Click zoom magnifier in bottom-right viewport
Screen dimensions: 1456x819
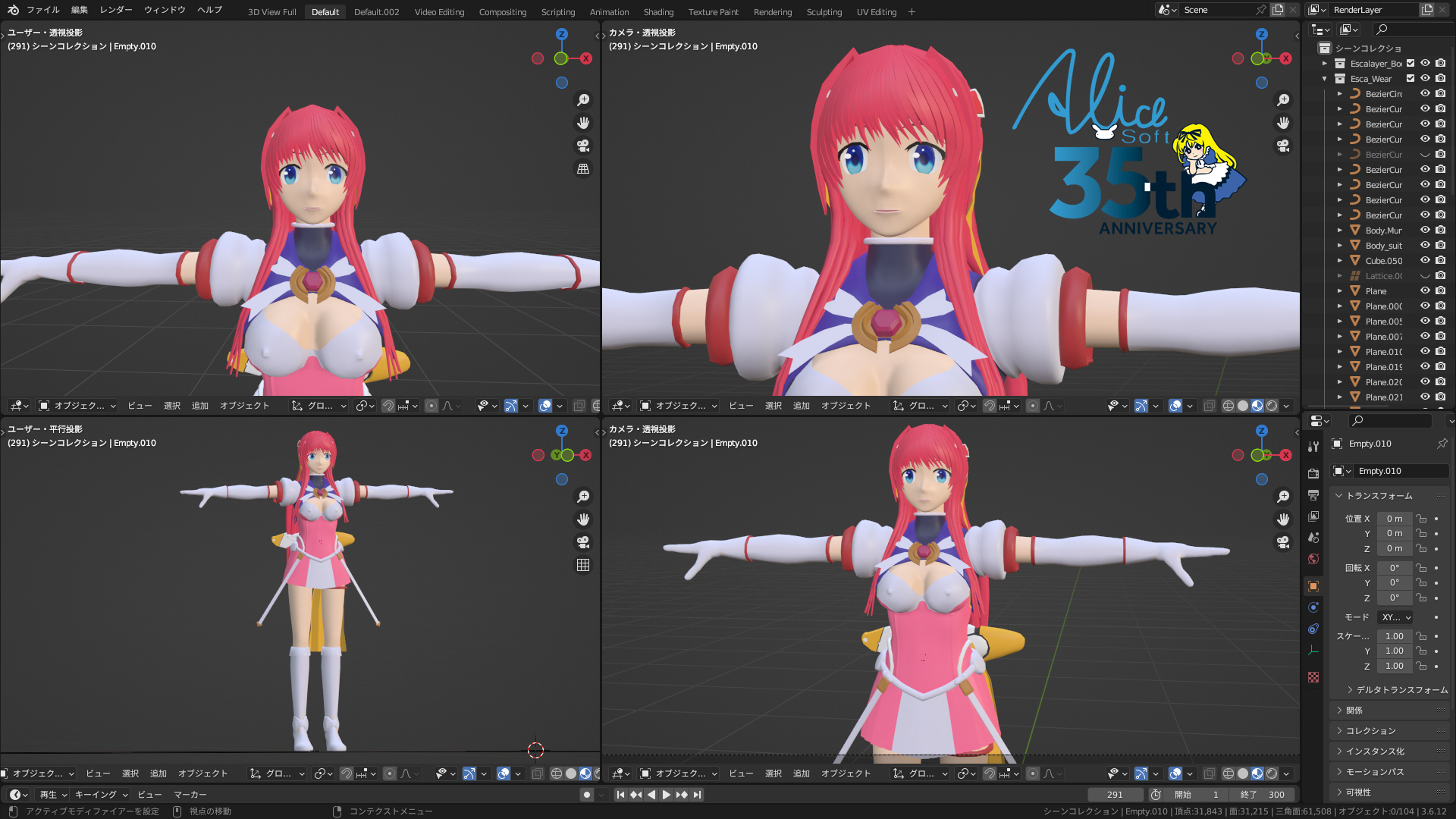(1283, 497)
